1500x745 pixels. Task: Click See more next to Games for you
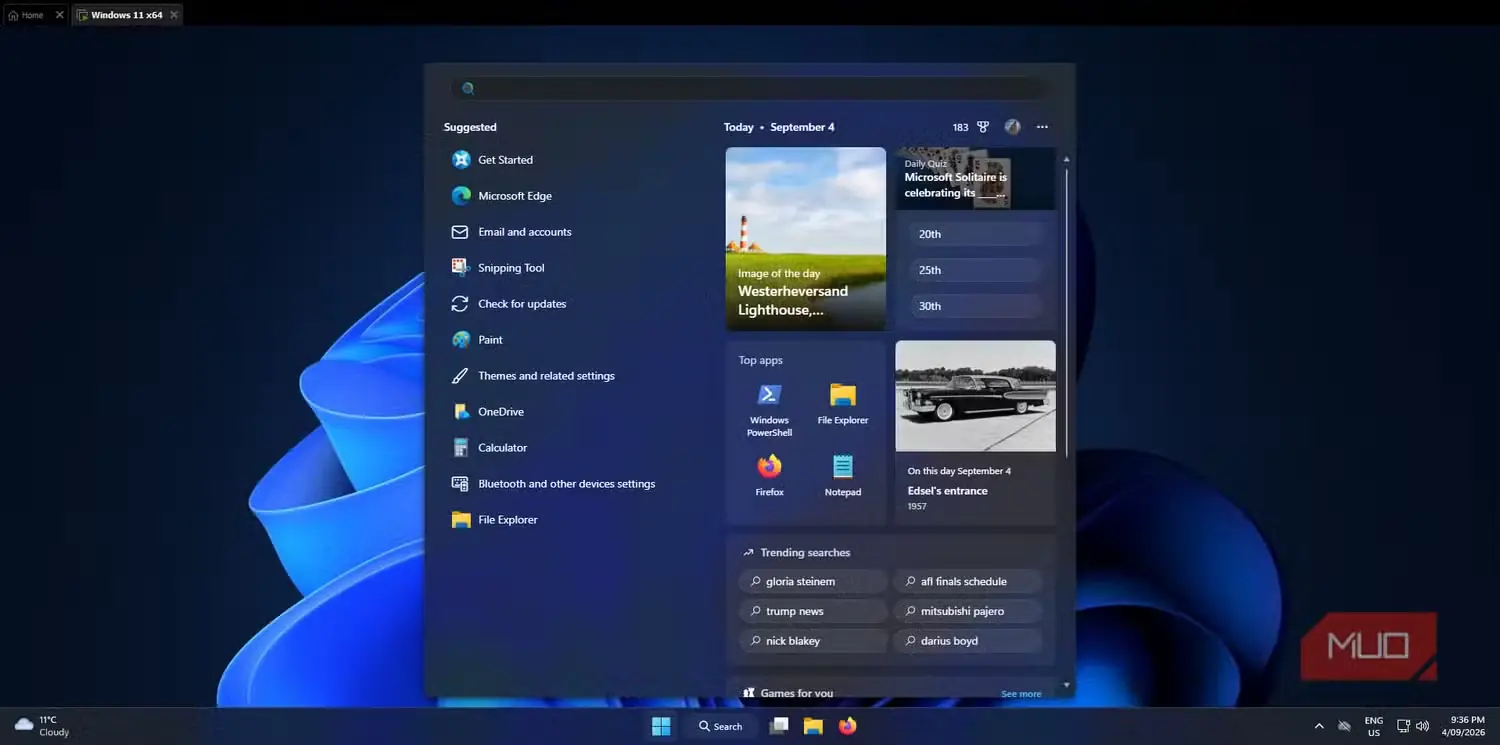(x=1021, y=693)
